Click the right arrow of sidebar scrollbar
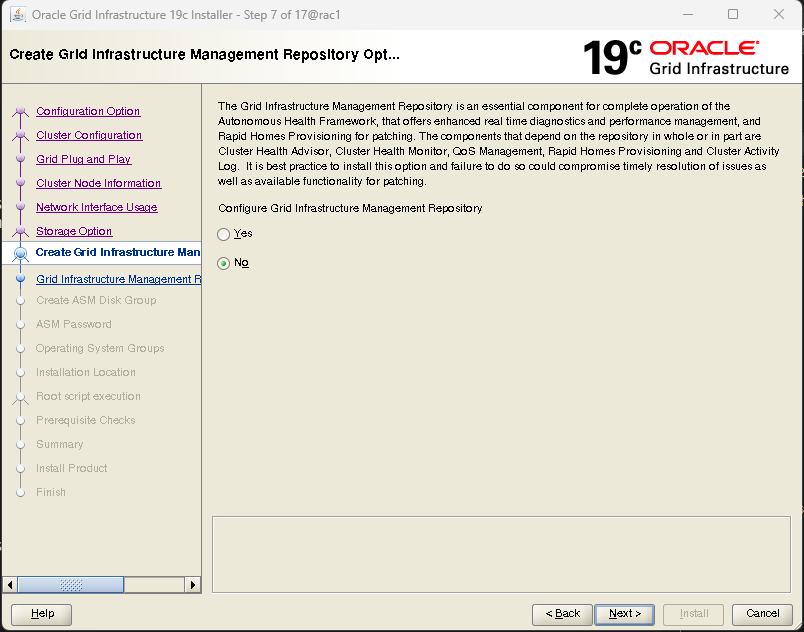This screenshot has height=632, width=804. [x=192, y=585]
